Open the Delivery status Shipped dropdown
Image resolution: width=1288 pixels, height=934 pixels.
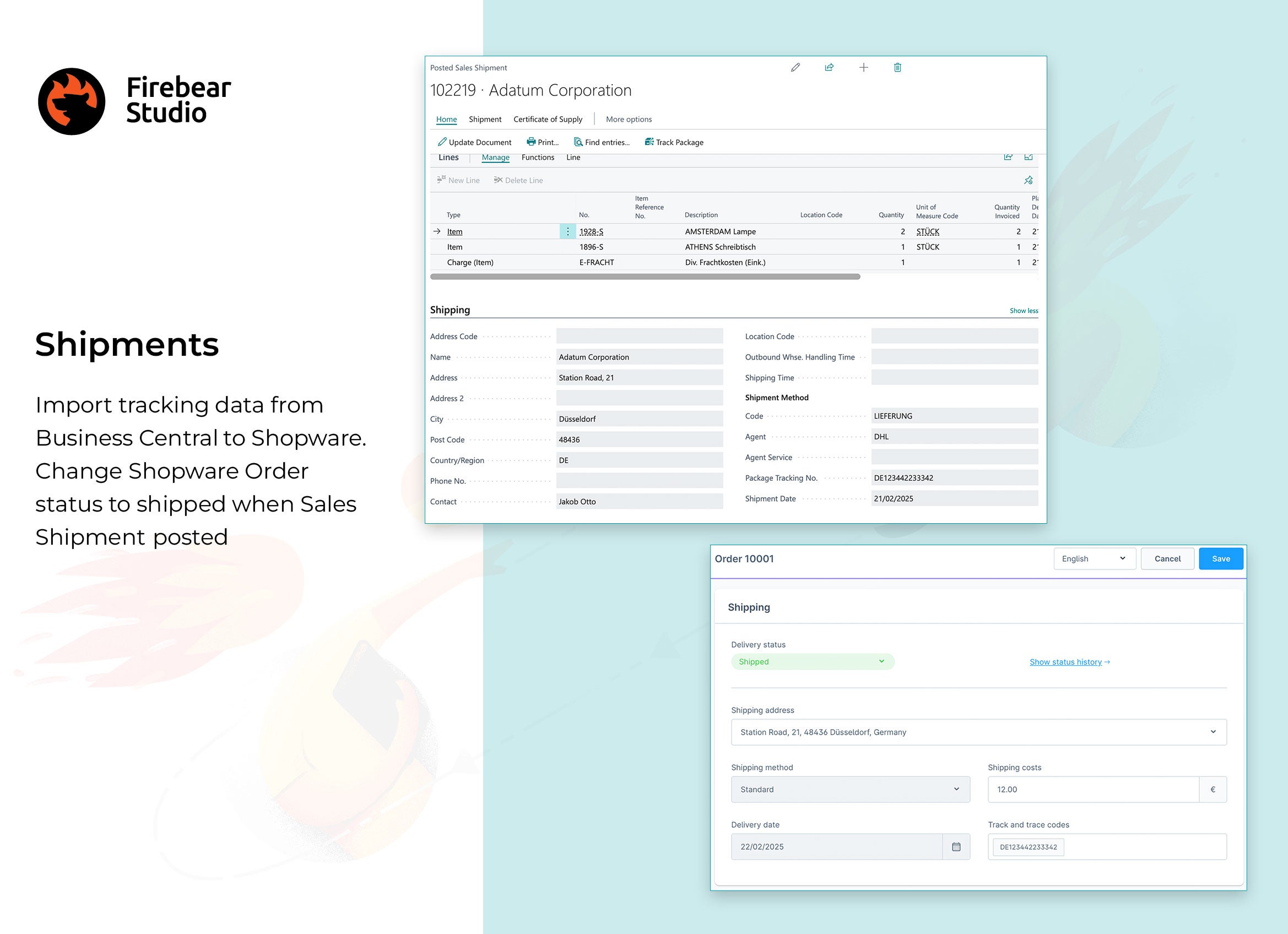(813, 661)
